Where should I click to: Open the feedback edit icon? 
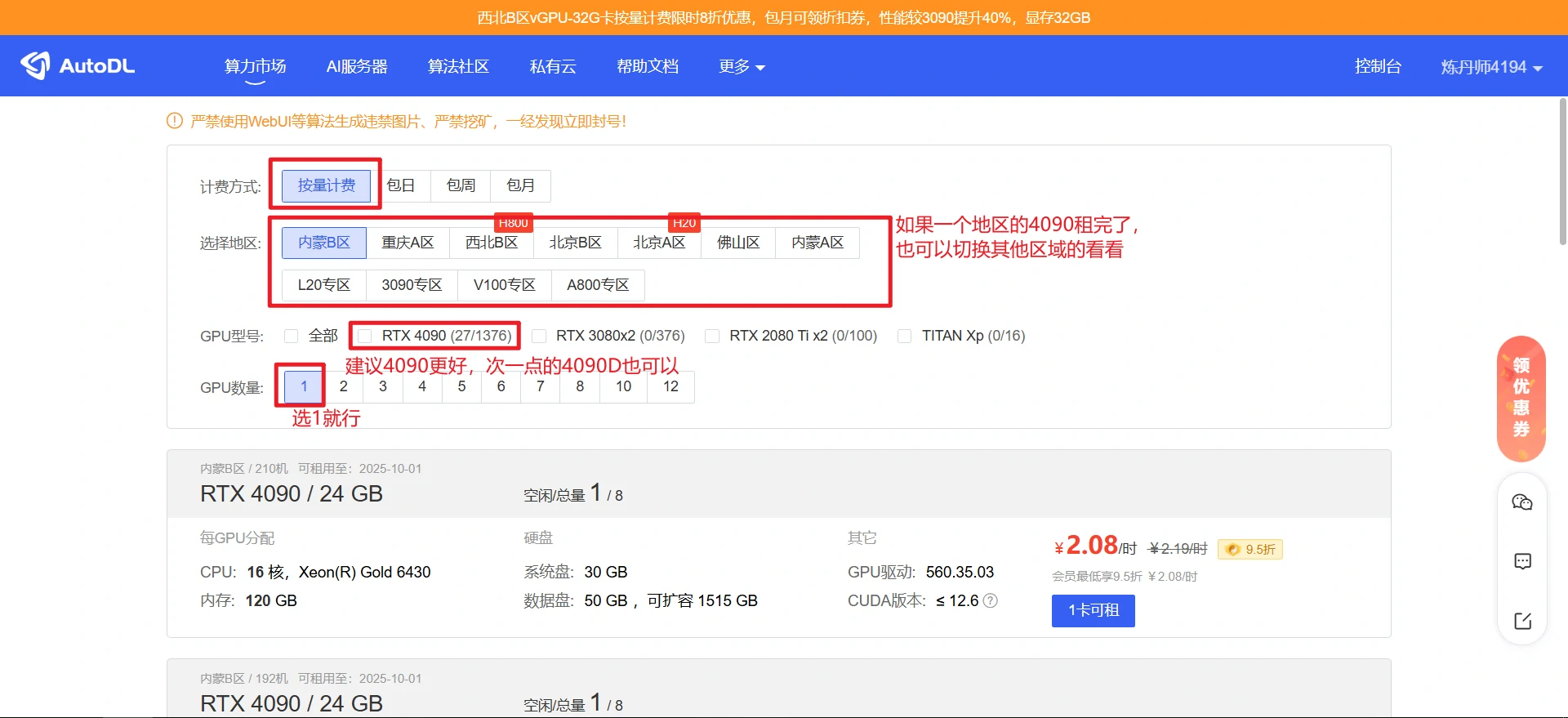(1522, 621)
